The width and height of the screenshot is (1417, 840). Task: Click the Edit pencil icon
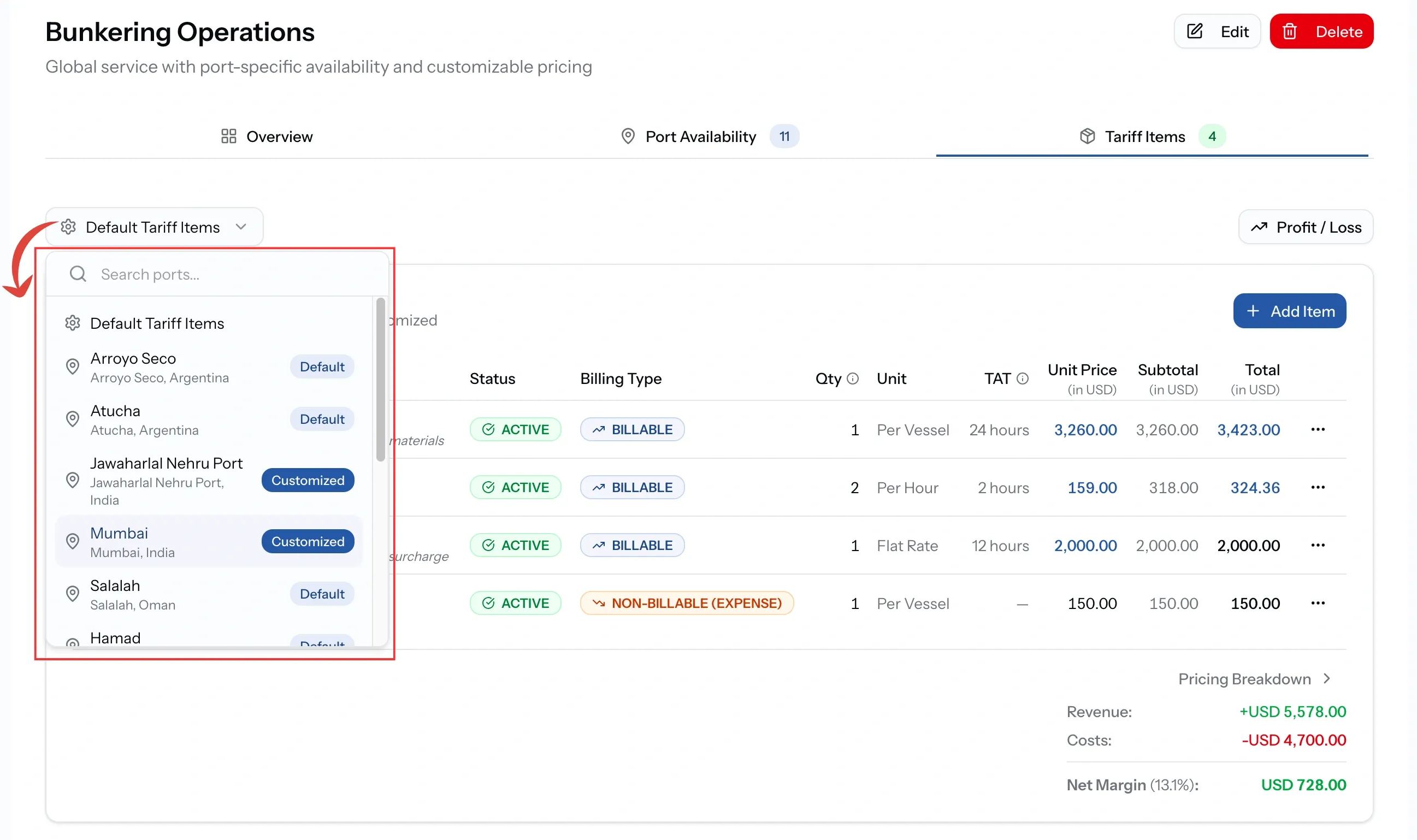click(x=1195, y=31)
